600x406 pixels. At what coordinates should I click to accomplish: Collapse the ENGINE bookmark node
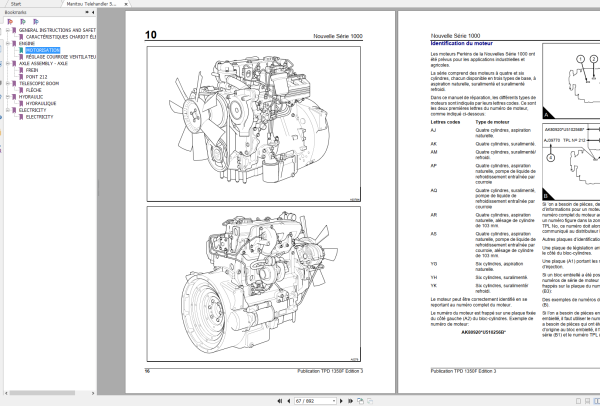point(8,44)
